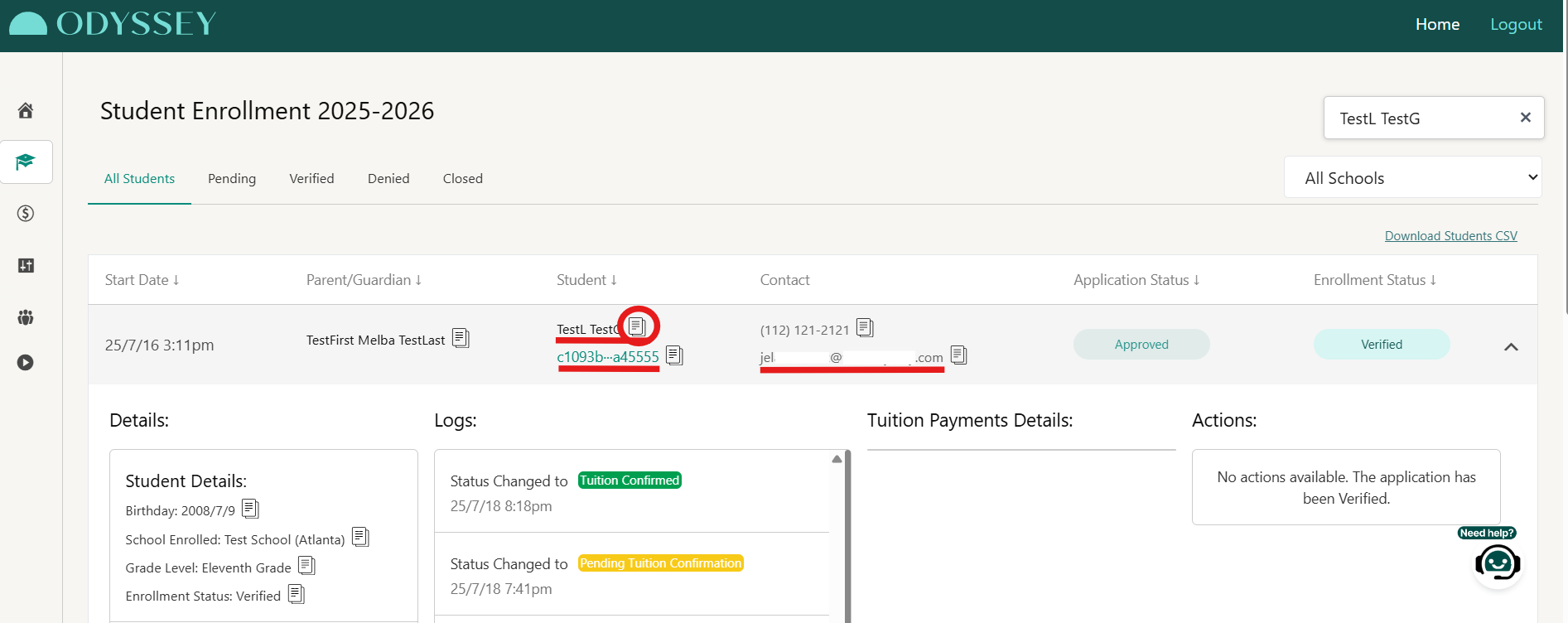Click the people group sidebar icon

point(26,317)
